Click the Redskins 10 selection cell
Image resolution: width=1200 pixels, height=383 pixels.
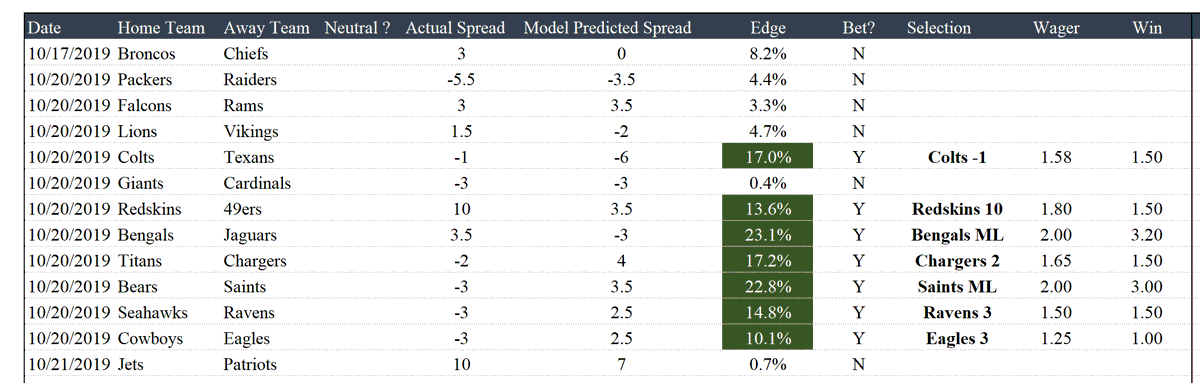pyautogui.click(x=957, y=209)
